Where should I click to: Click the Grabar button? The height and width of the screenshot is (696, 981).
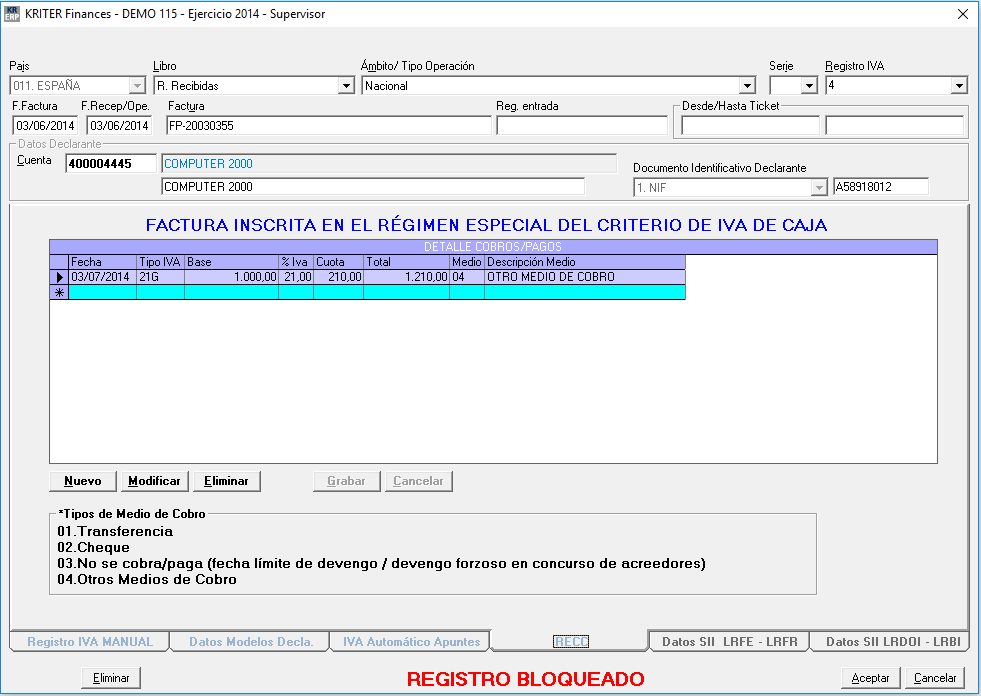coord(347,481)
